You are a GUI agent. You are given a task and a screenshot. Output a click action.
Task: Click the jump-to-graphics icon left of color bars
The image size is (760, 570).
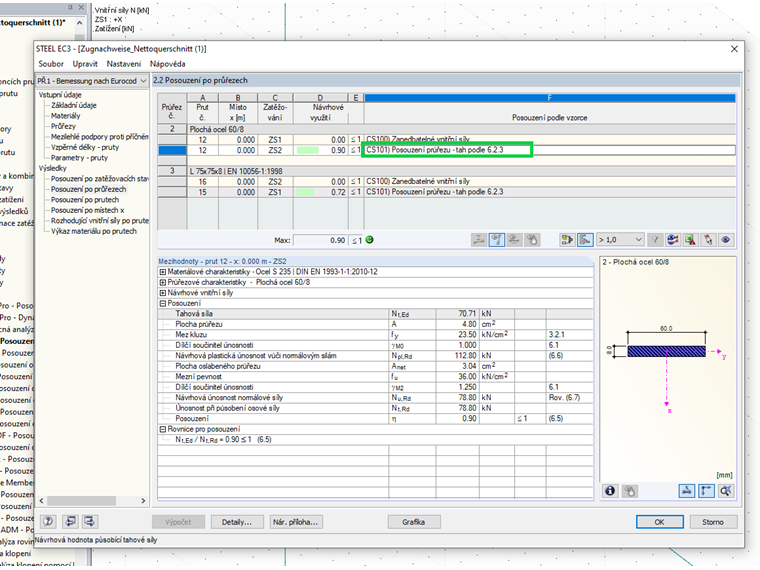[x=567, y=240]
